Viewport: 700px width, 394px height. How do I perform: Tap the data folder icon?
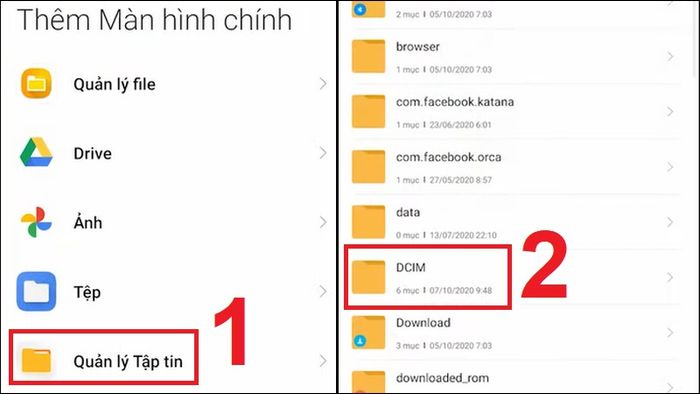[x=368, y=222]
